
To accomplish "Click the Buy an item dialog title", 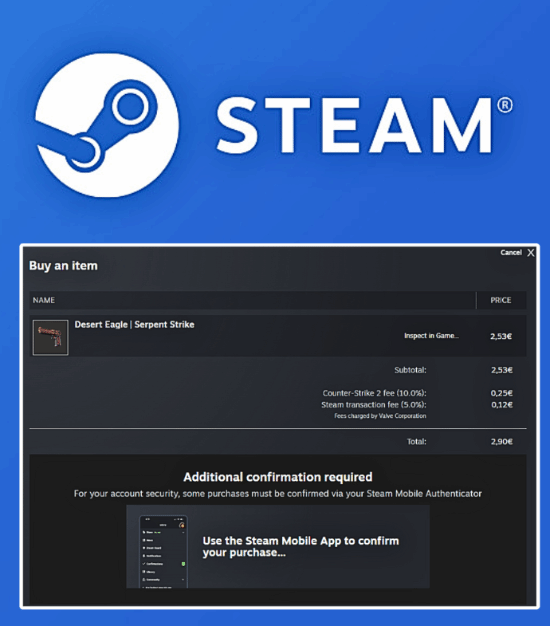I will [x=63, y=265].
